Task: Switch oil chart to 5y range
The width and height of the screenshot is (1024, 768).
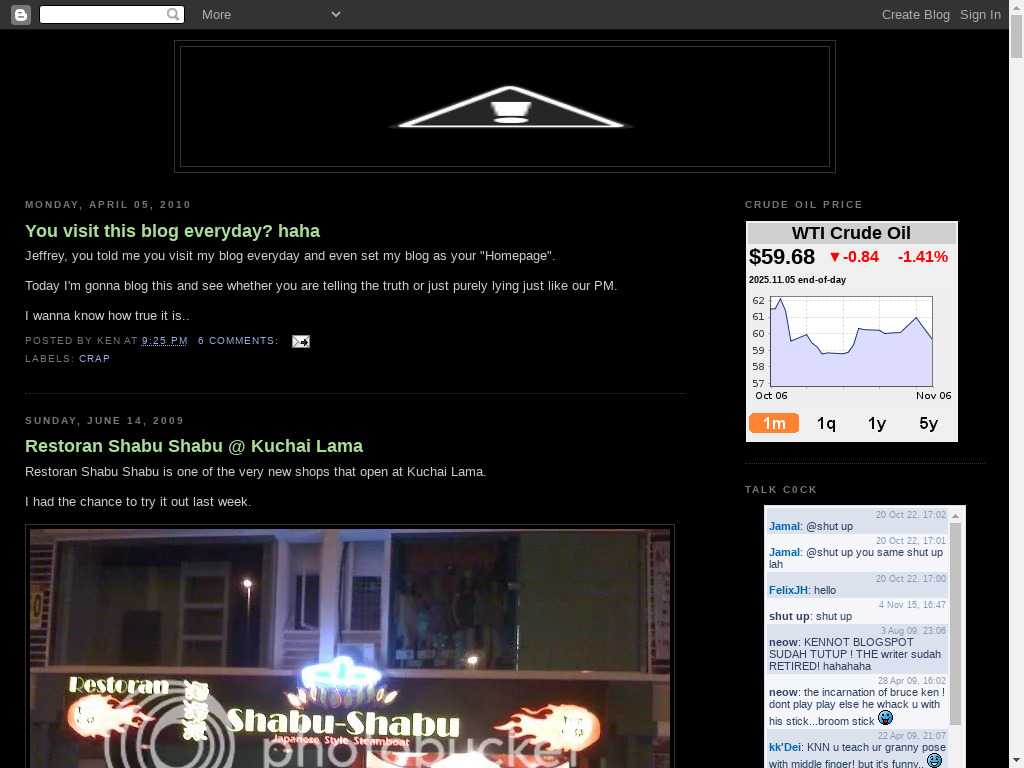Action: point(929,423)
